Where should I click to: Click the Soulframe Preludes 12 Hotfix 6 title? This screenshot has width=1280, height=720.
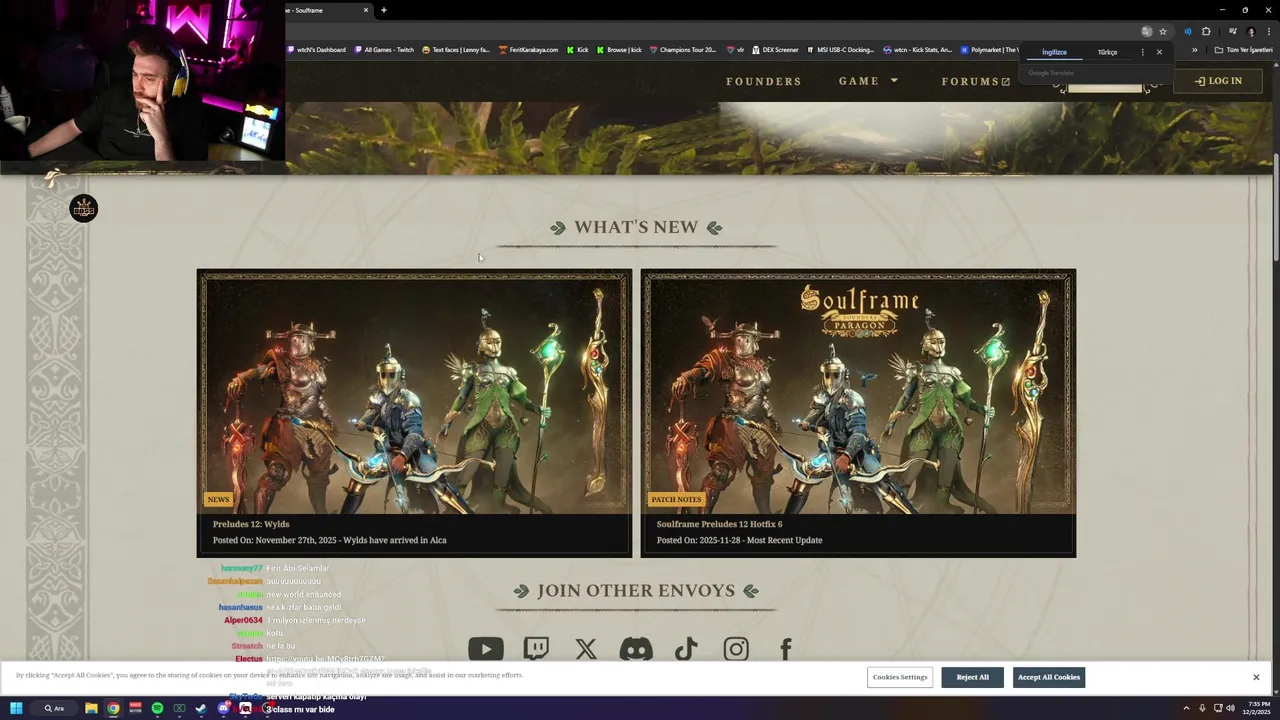point(719,524)
